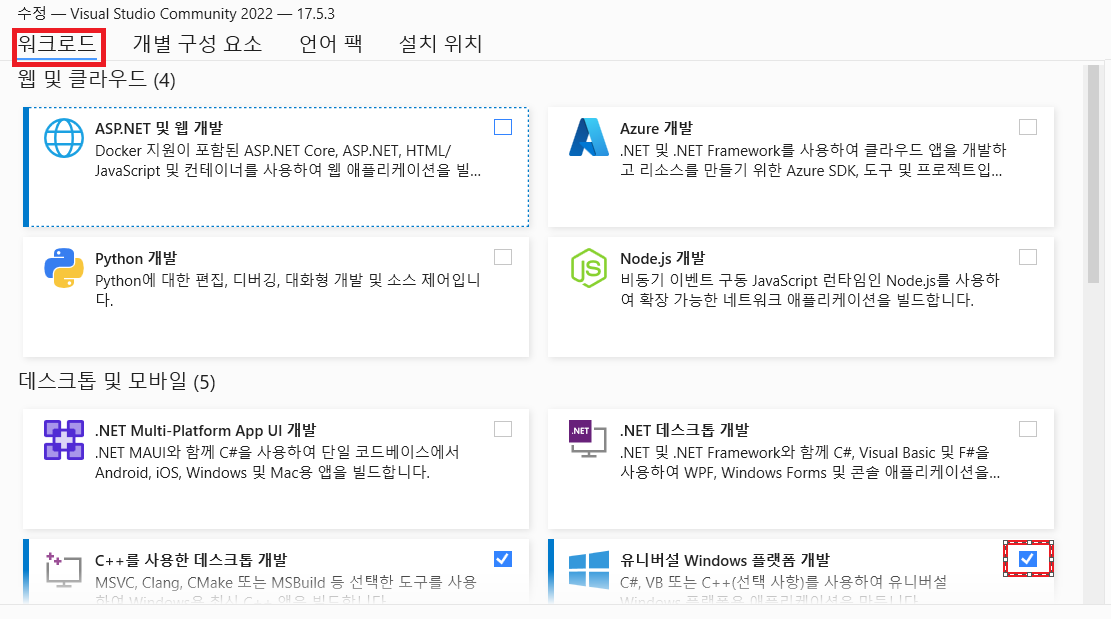Click the .NET Multi-Platform App UI 개발 title
This screenshot has width=1111, height=619.
205,431
